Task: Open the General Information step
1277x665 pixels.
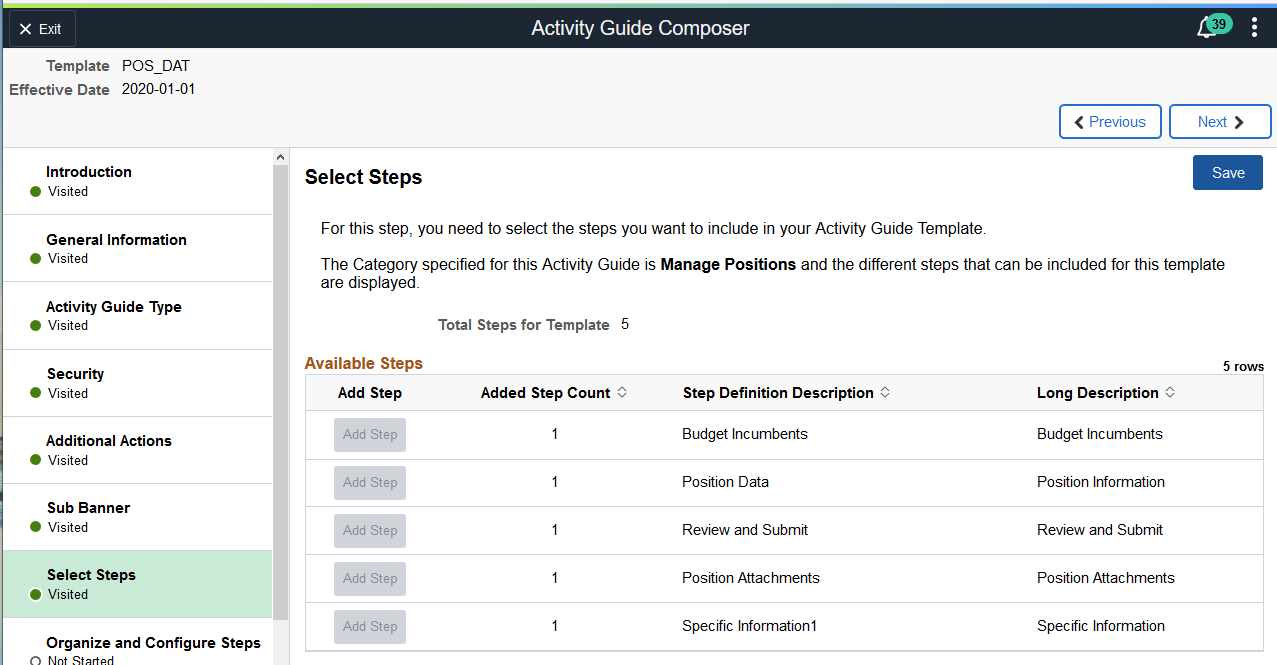Action: 137,248
